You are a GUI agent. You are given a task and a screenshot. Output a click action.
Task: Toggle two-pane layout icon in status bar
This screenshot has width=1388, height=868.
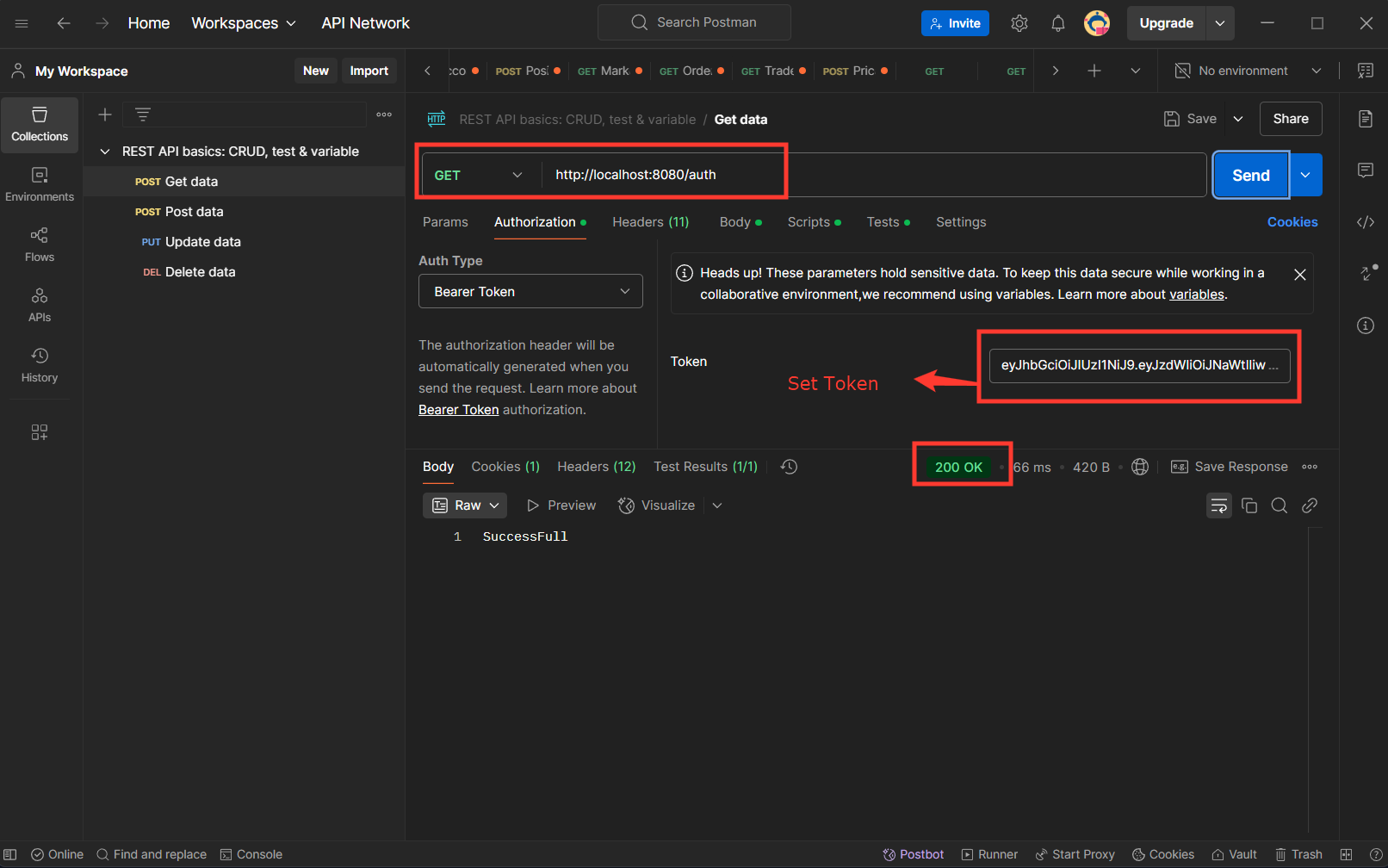coord(1347,854)
